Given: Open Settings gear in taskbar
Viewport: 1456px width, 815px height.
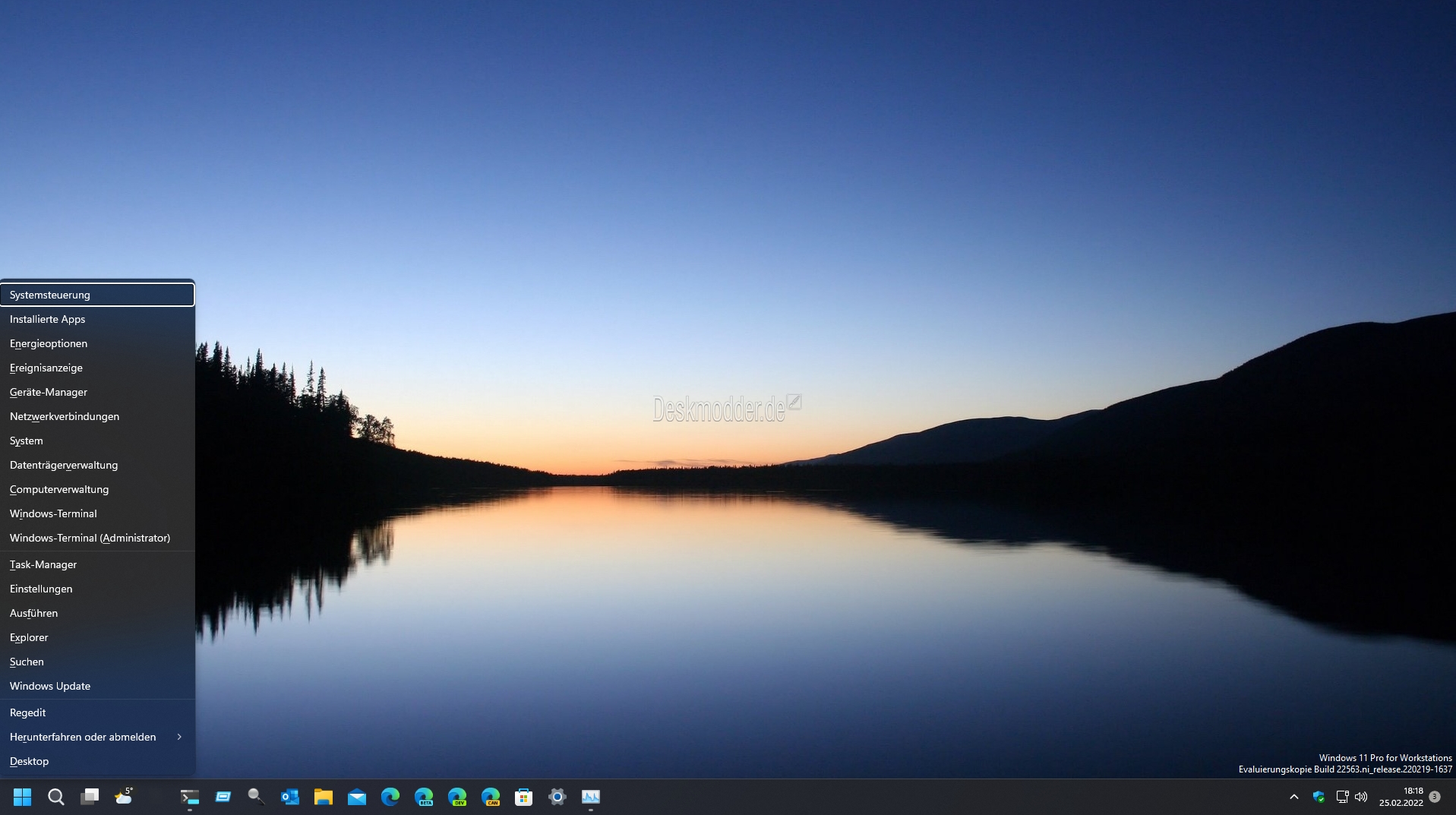Looking at the screenshot, I should 557,797.
